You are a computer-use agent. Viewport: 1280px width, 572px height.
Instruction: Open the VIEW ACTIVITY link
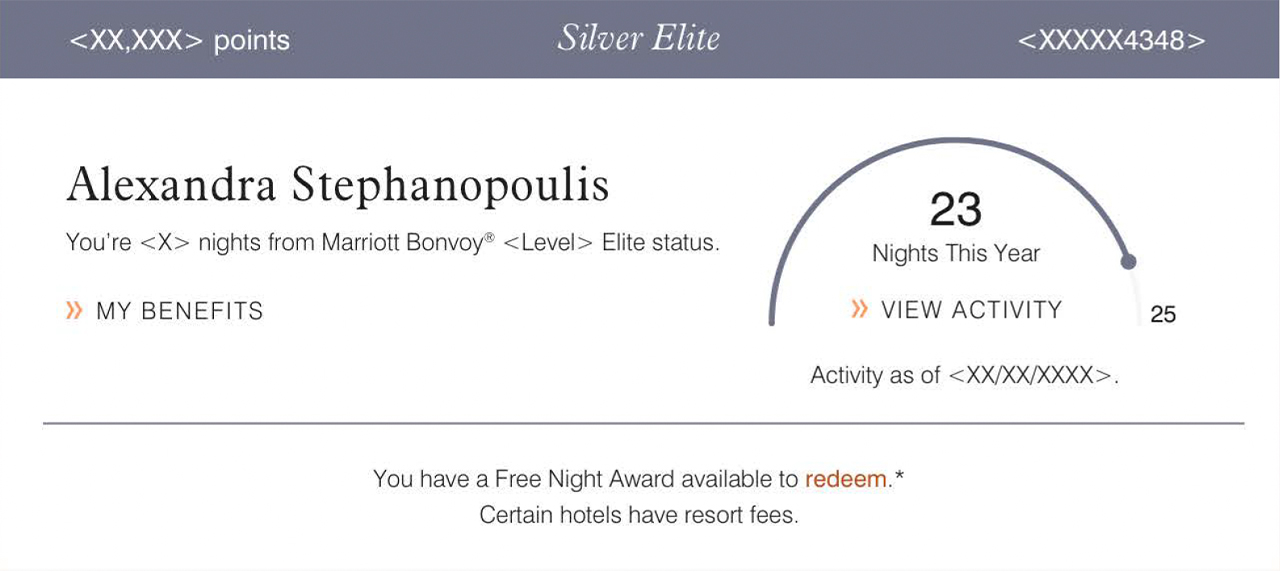(971, 310)
